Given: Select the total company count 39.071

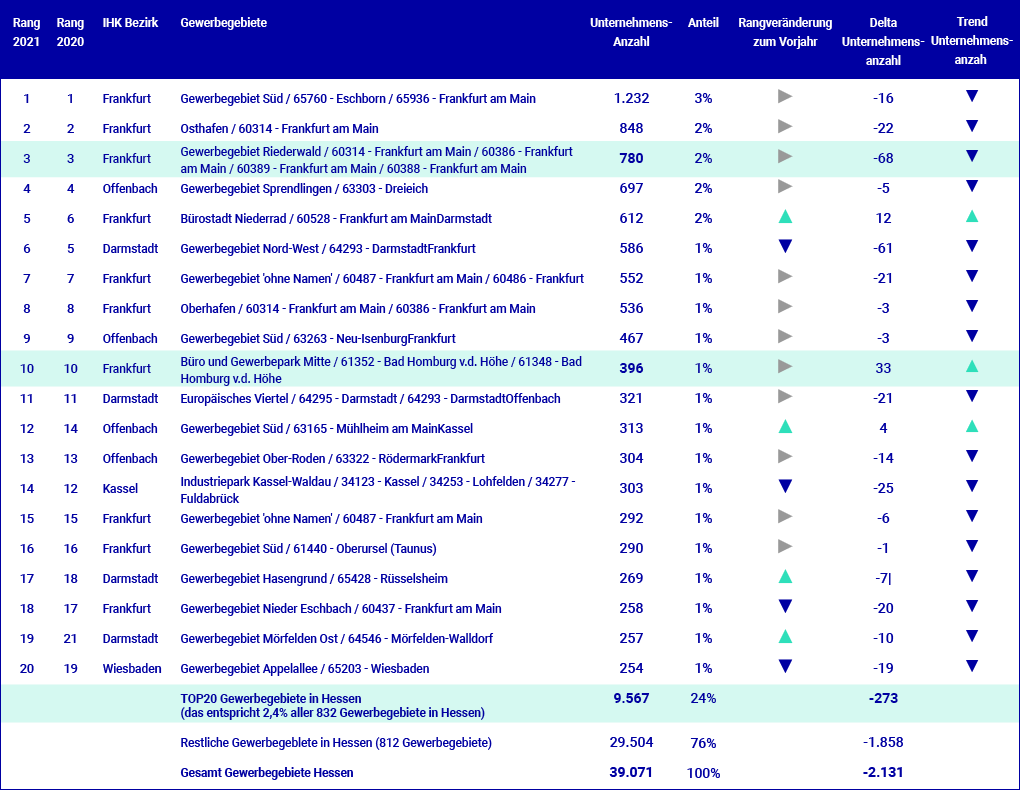Looking at the screenshot, I should pyautogui.click(x=631, y=772).
